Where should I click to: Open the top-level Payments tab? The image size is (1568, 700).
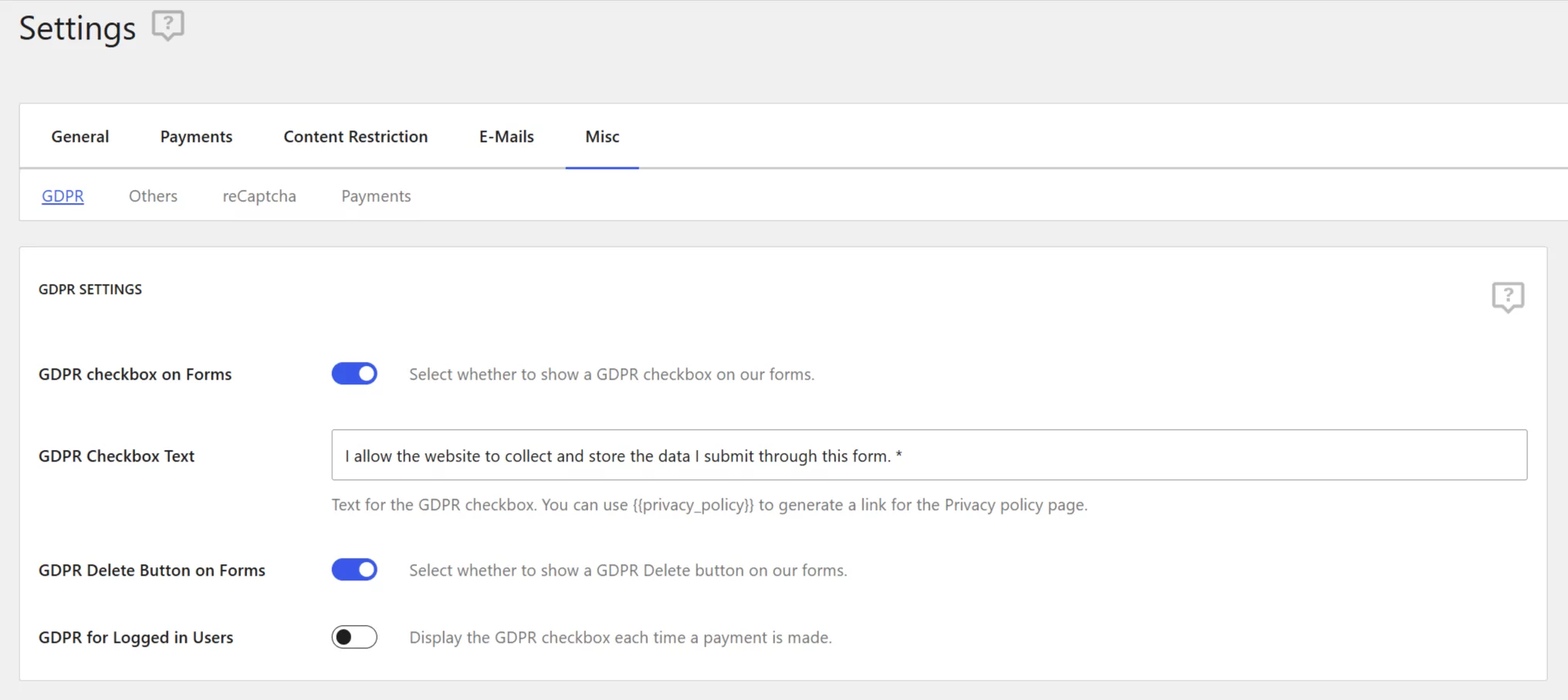(196, 137)
